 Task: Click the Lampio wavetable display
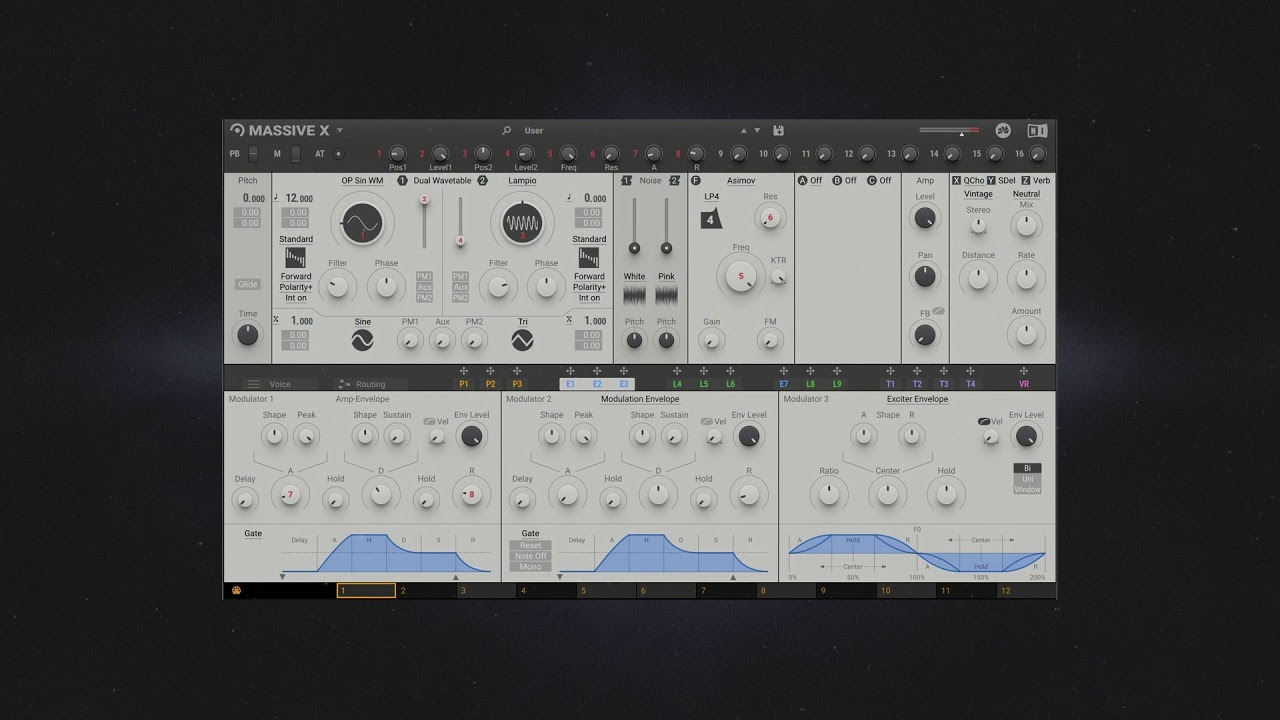pos(522,223)
